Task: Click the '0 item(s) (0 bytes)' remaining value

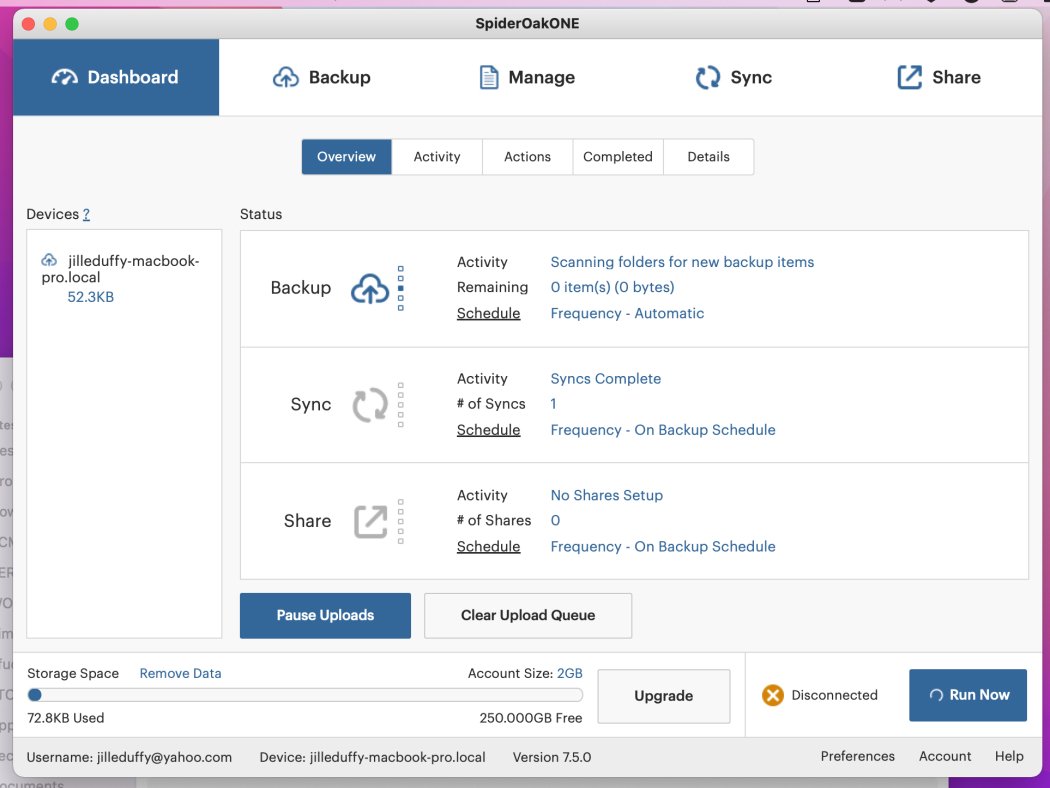Action: 612,287
